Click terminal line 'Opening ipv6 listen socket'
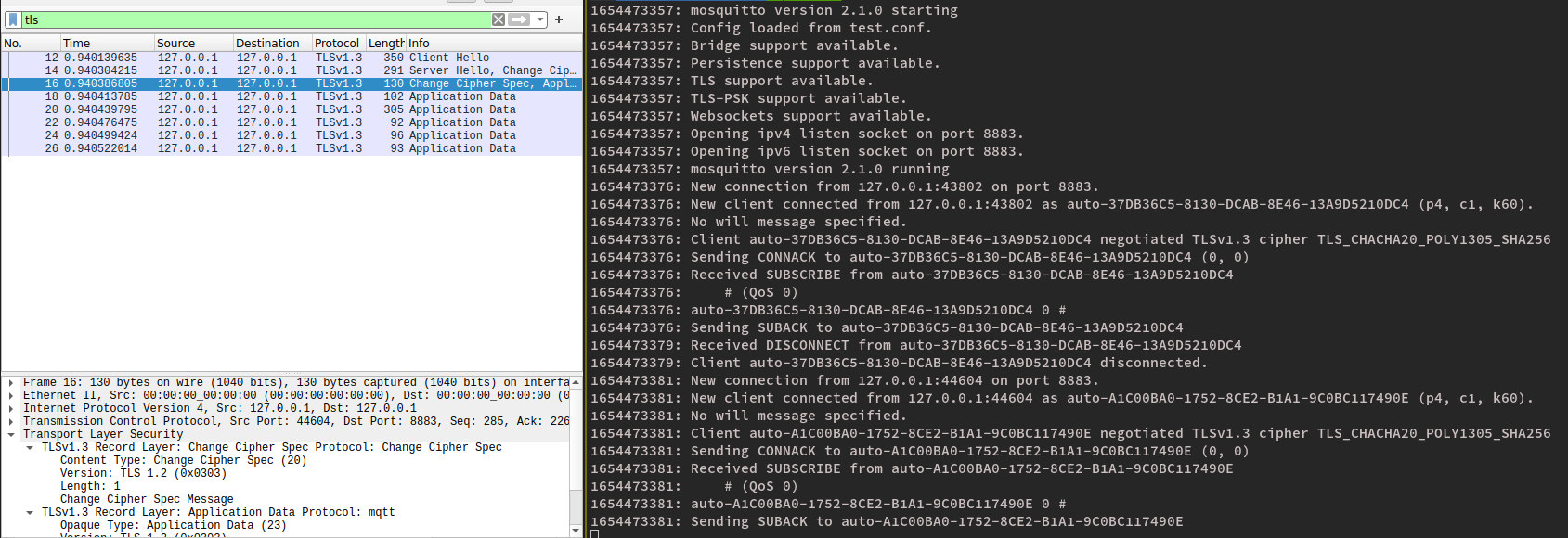1568x538 pixels. coord(807,151)
